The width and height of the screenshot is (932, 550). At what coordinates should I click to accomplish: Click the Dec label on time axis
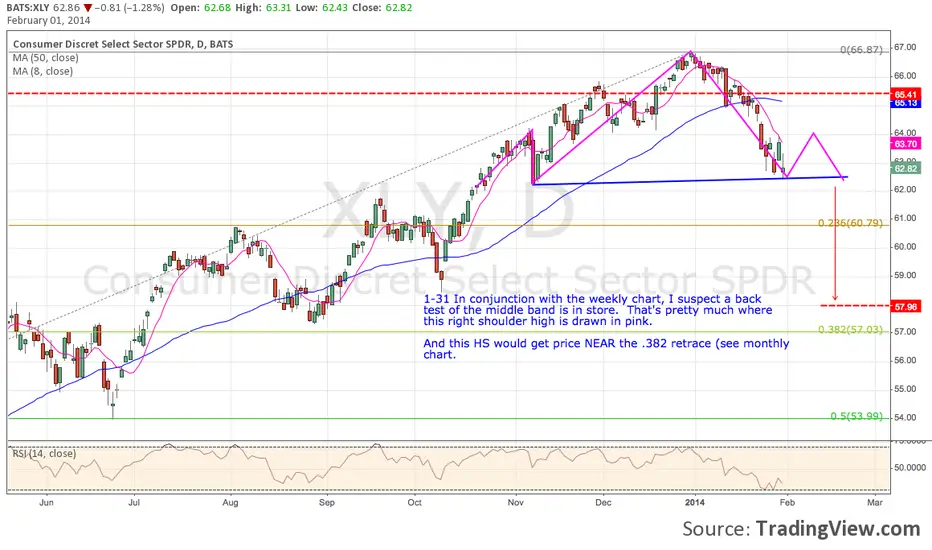[x=603, y=502]
